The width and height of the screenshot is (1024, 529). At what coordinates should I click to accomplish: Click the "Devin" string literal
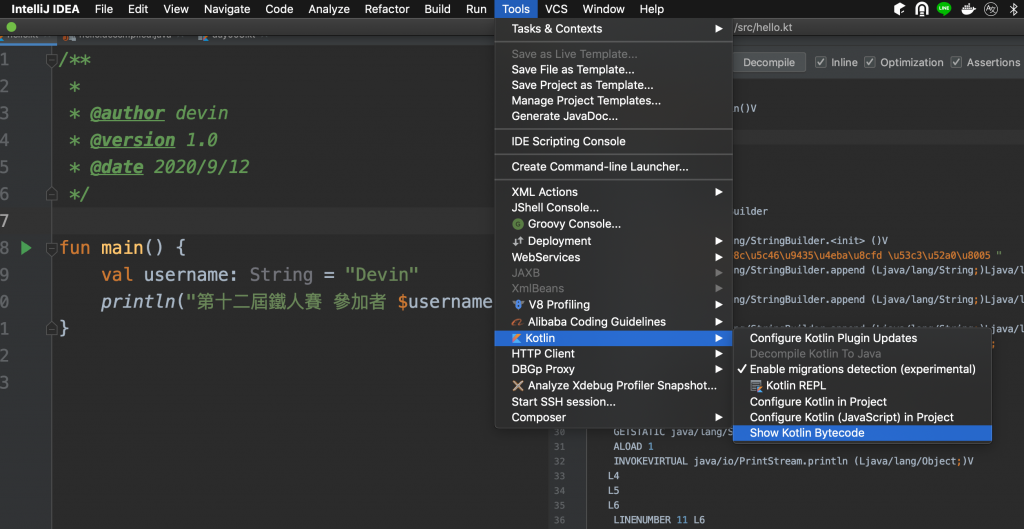coord(381,275)
